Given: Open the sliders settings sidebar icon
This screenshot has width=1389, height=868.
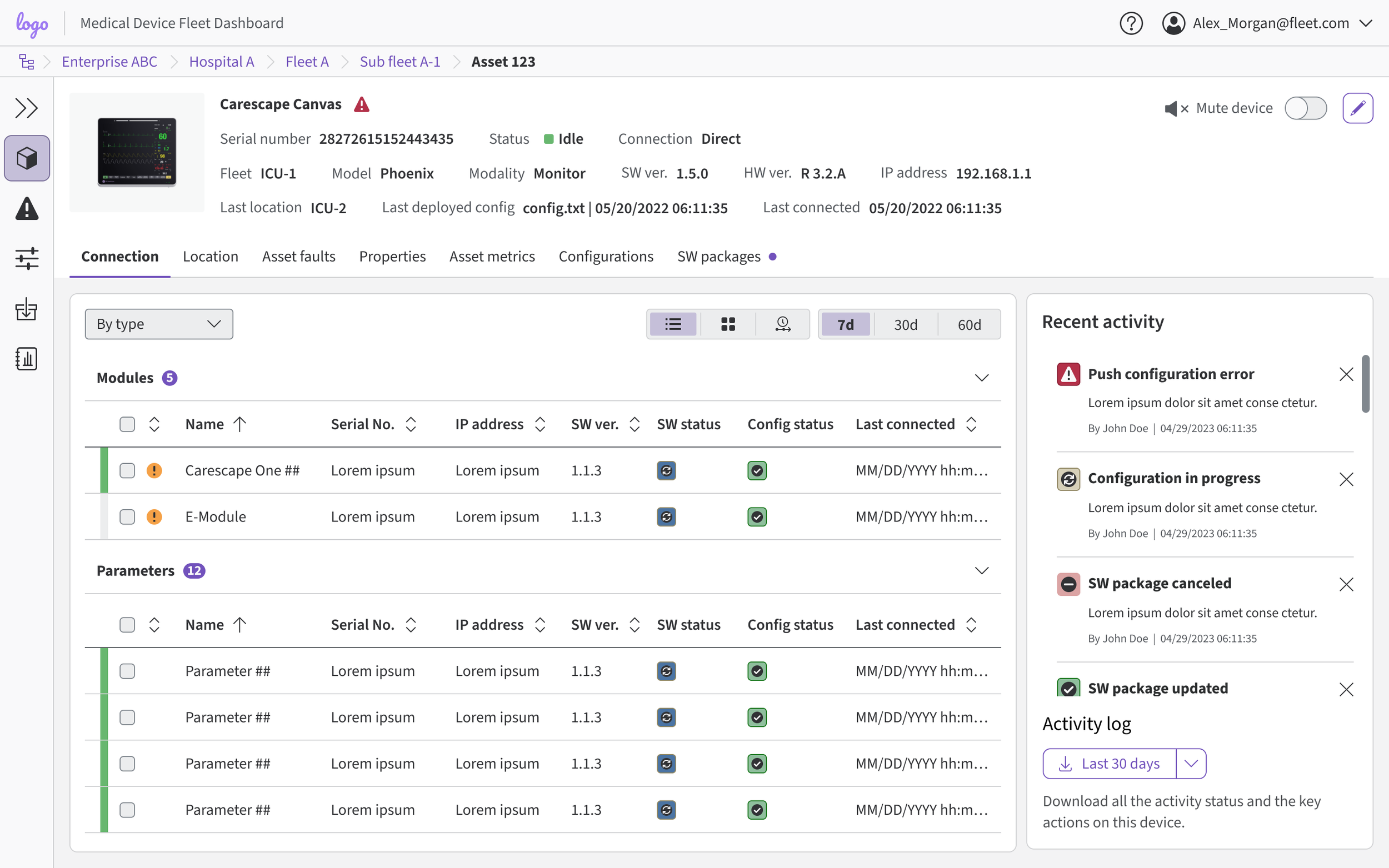Looking at the screenshot, I should [x=27, y=258].
